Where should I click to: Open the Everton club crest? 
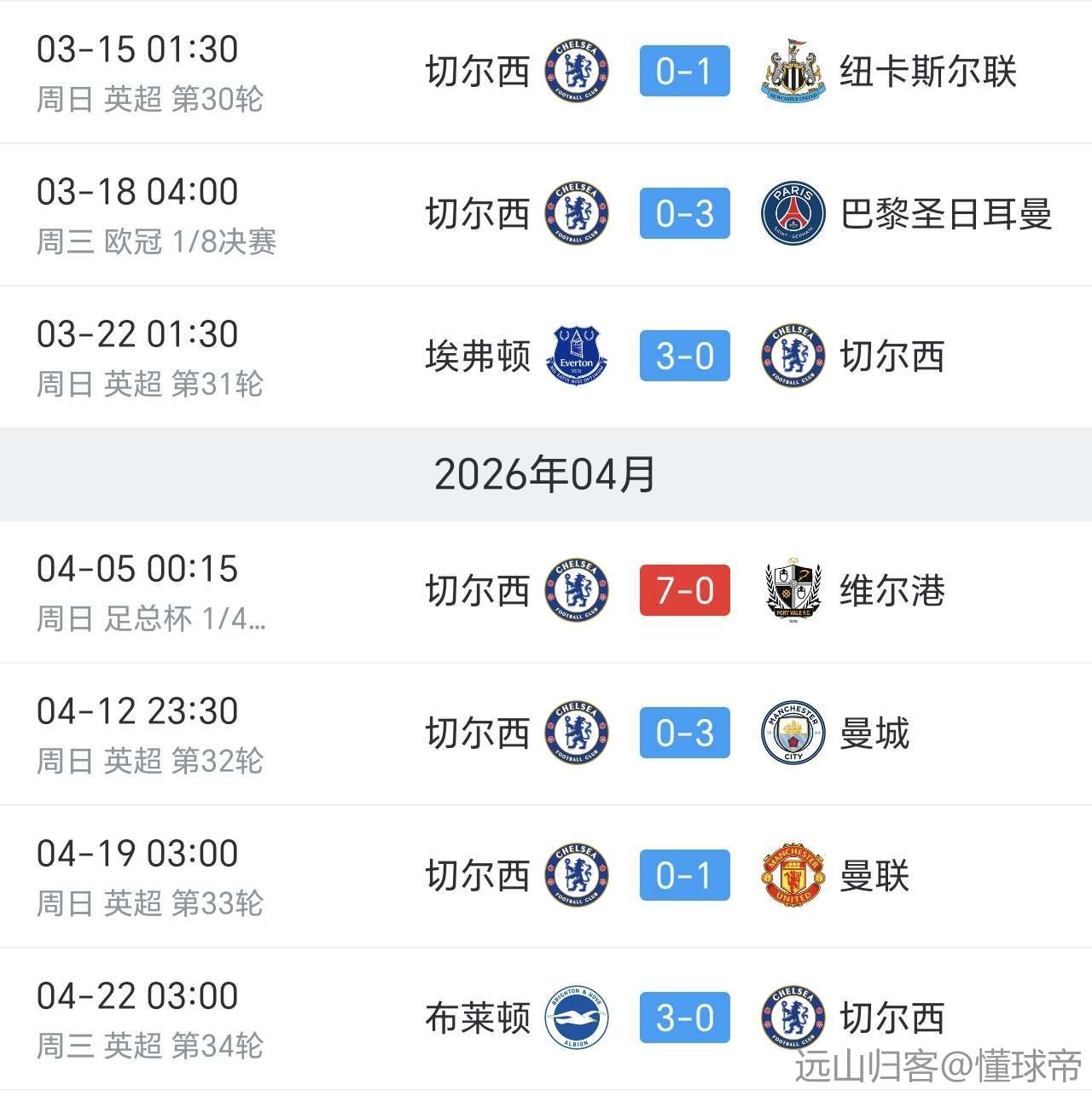point(577,357)
